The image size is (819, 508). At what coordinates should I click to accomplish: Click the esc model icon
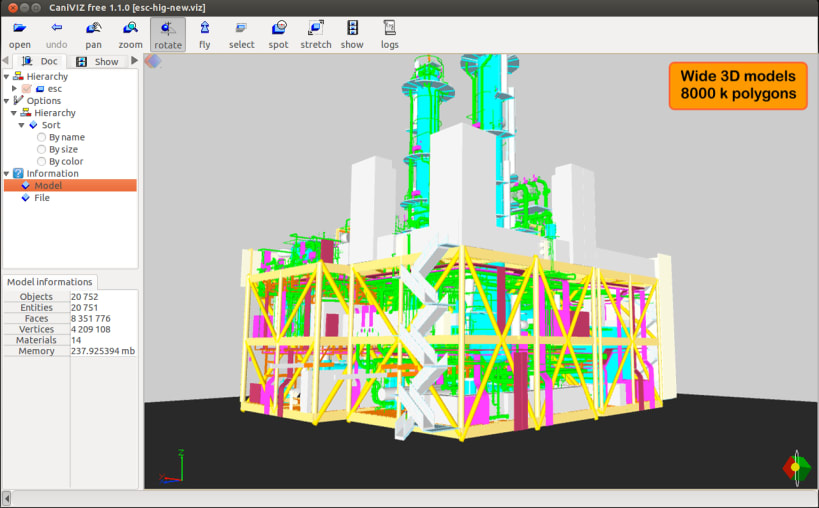(x=40, y=89)
